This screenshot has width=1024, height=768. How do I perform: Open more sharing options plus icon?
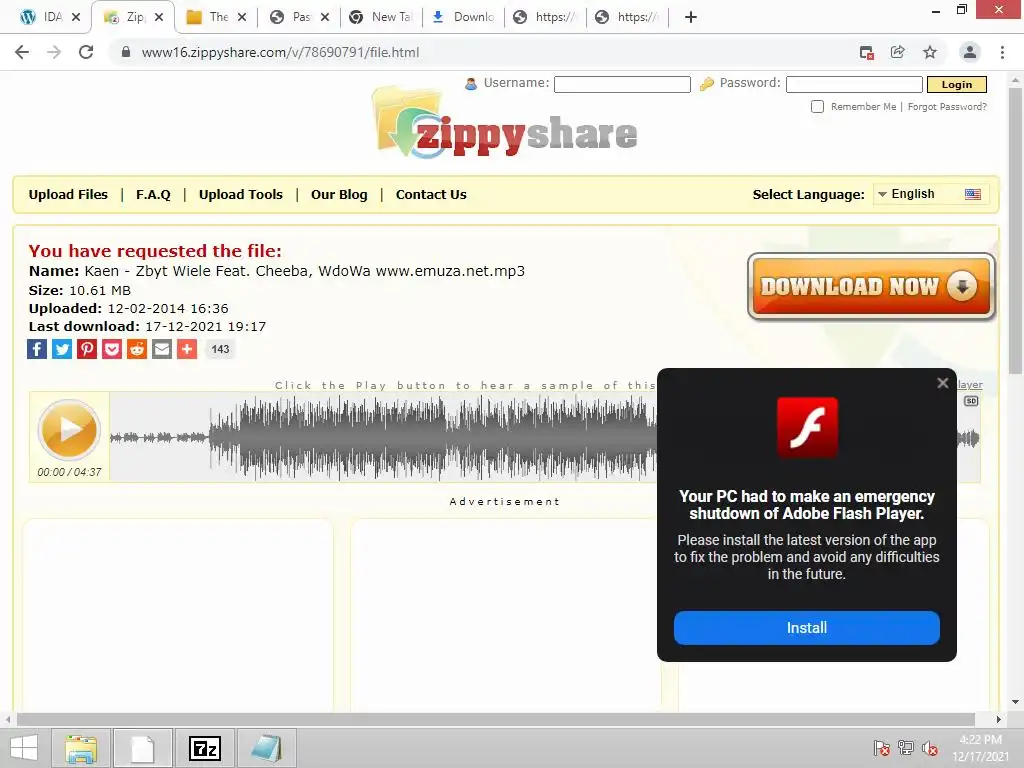[187, 349]
